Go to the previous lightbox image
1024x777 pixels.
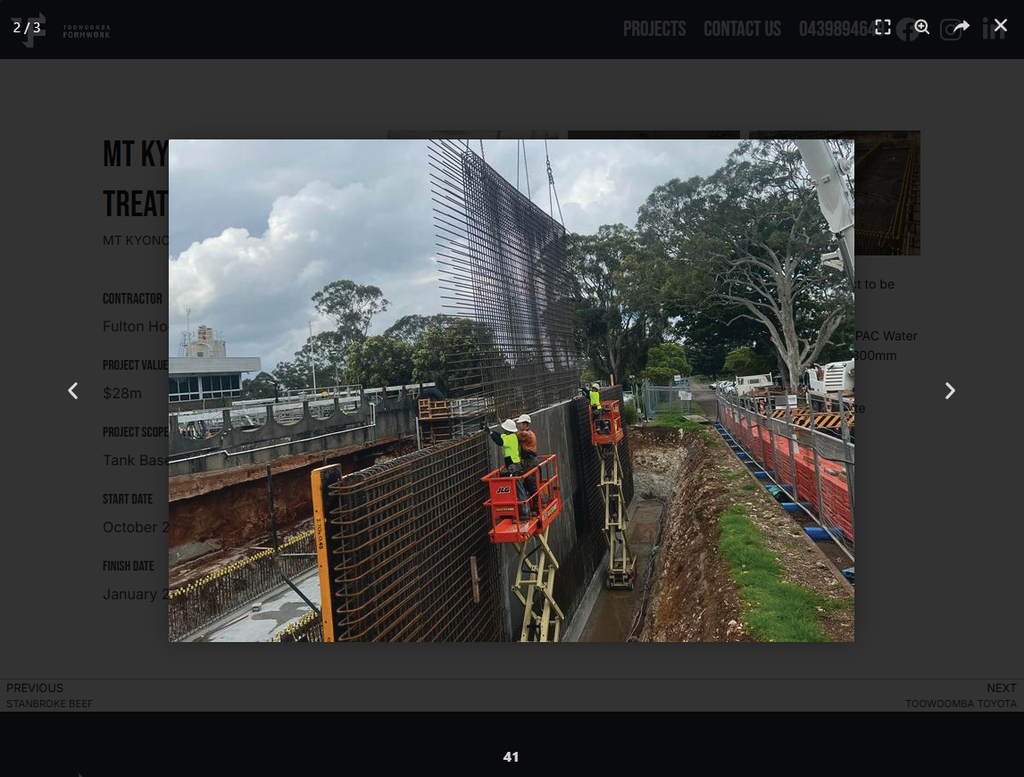73,390
